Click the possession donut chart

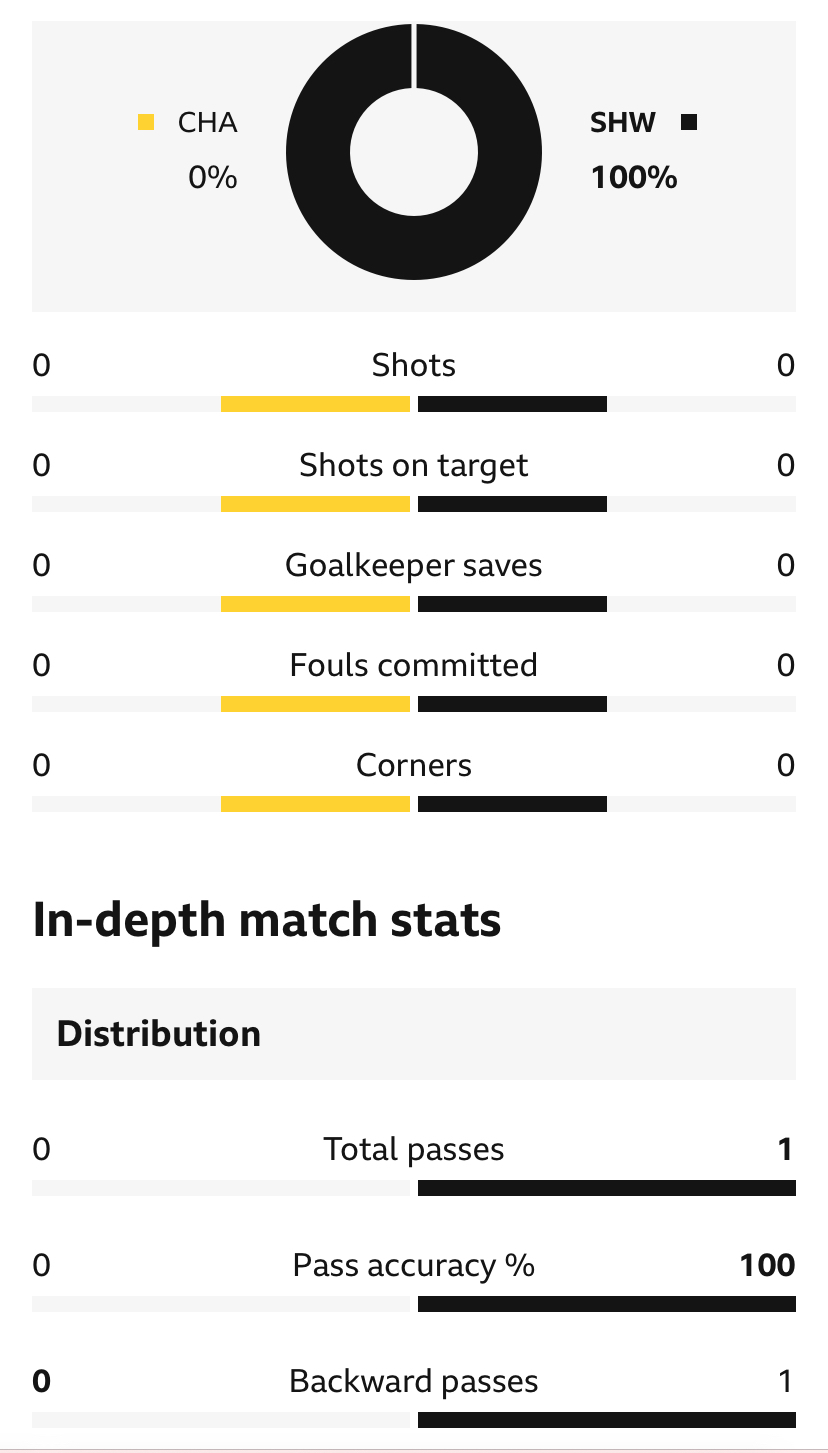(x=414, y=152)
